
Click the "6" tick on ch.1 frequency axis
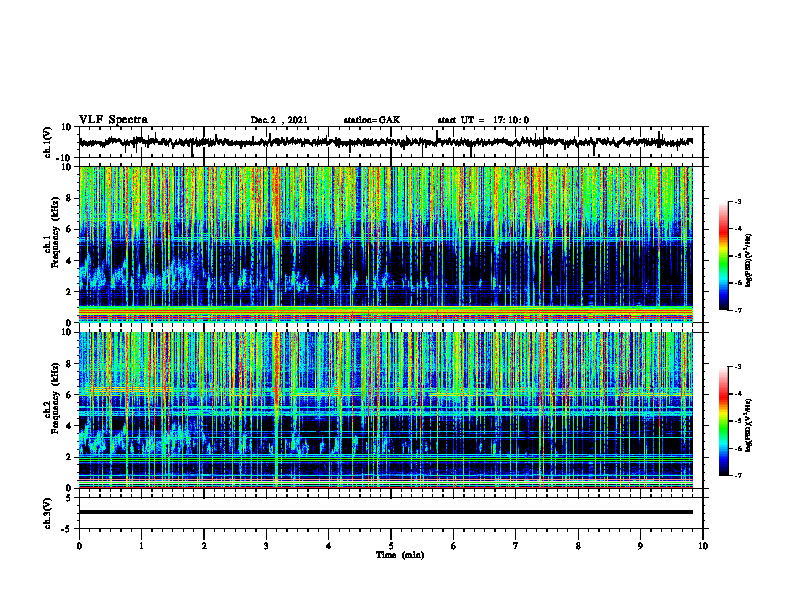69,230
